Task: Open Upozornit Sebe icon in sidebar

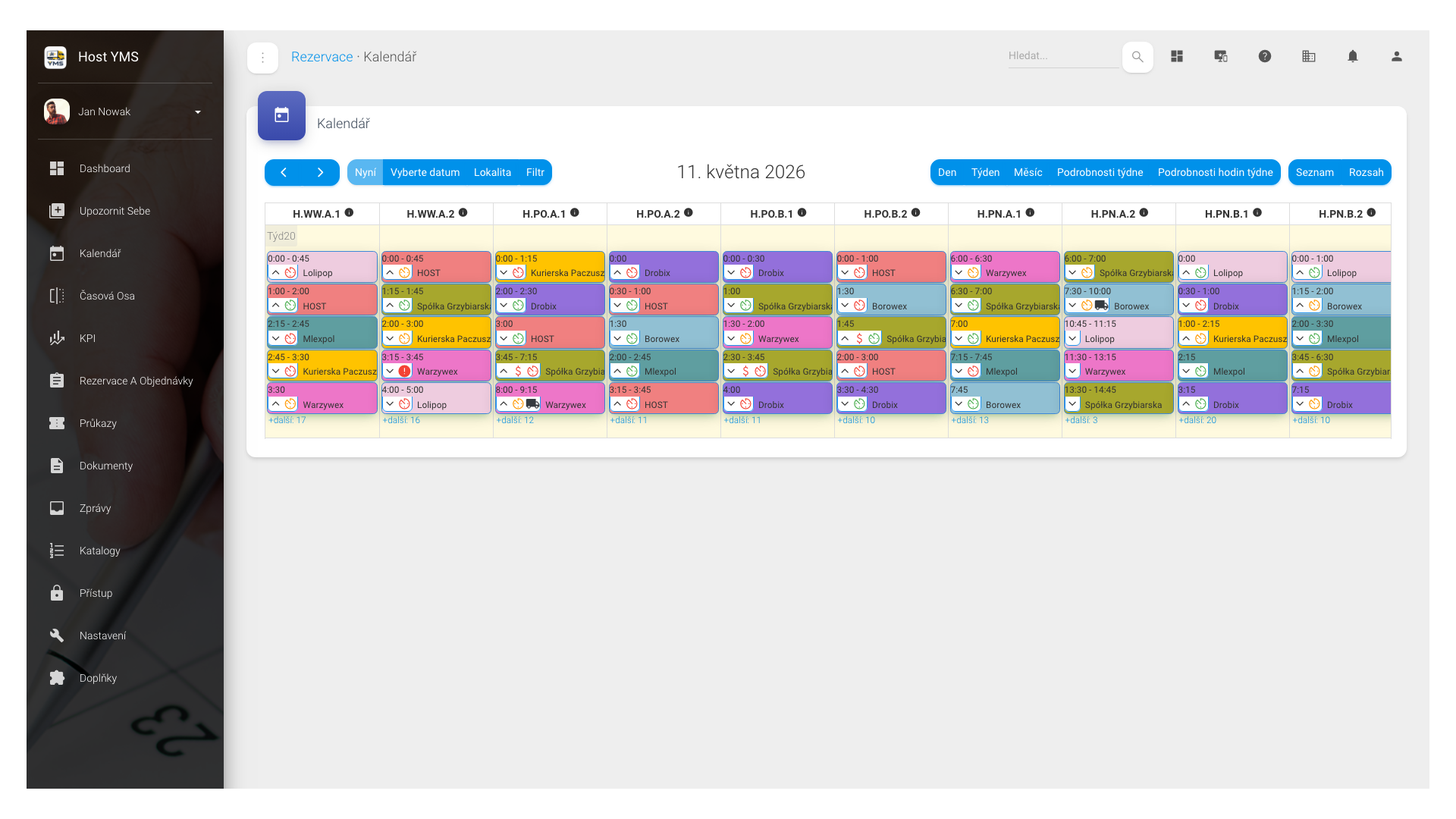Action: pyautogui.click(x=57, y=211)
